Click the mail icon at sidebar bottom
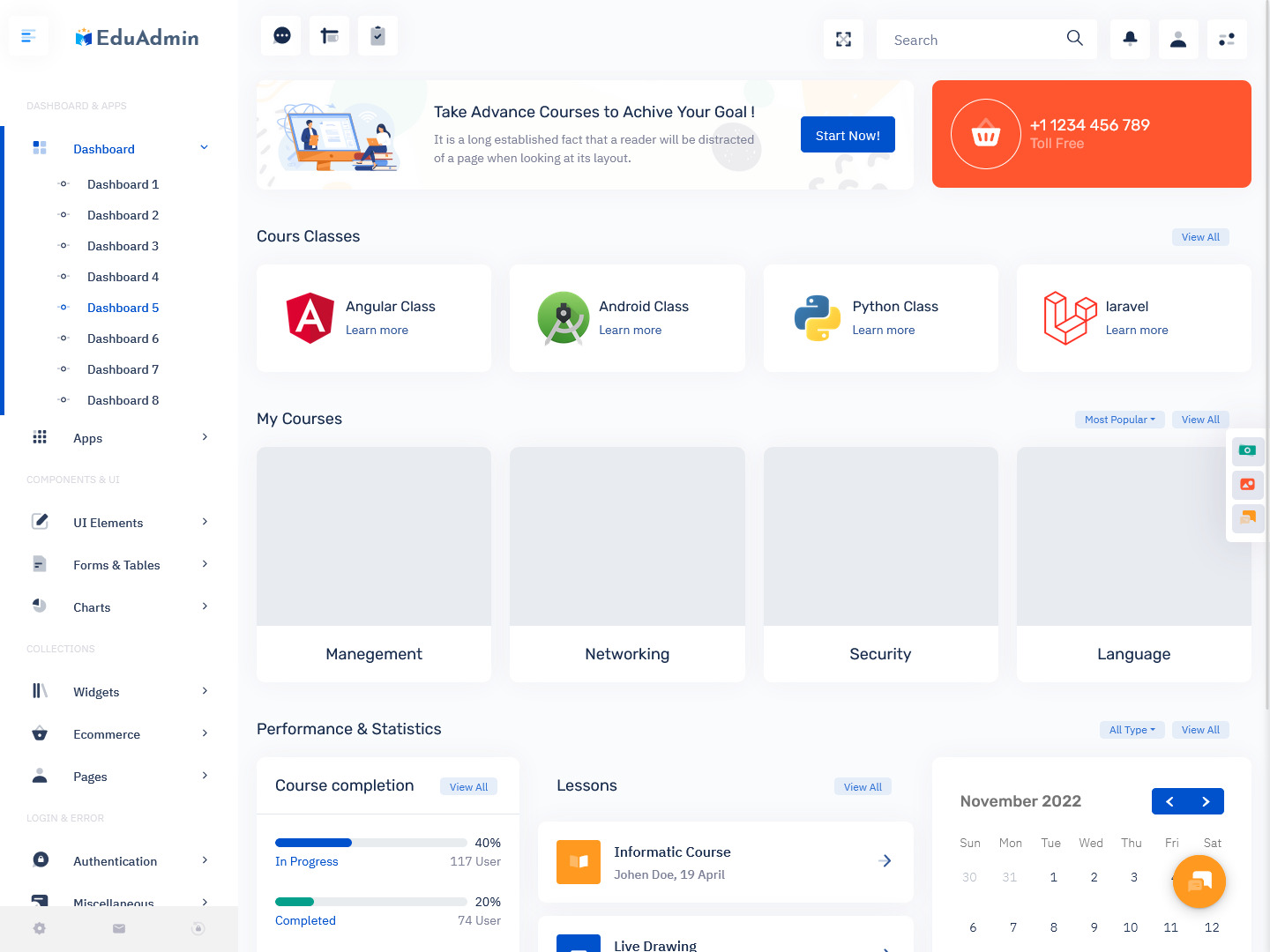The image size is (1270, 952). point(119,928)
